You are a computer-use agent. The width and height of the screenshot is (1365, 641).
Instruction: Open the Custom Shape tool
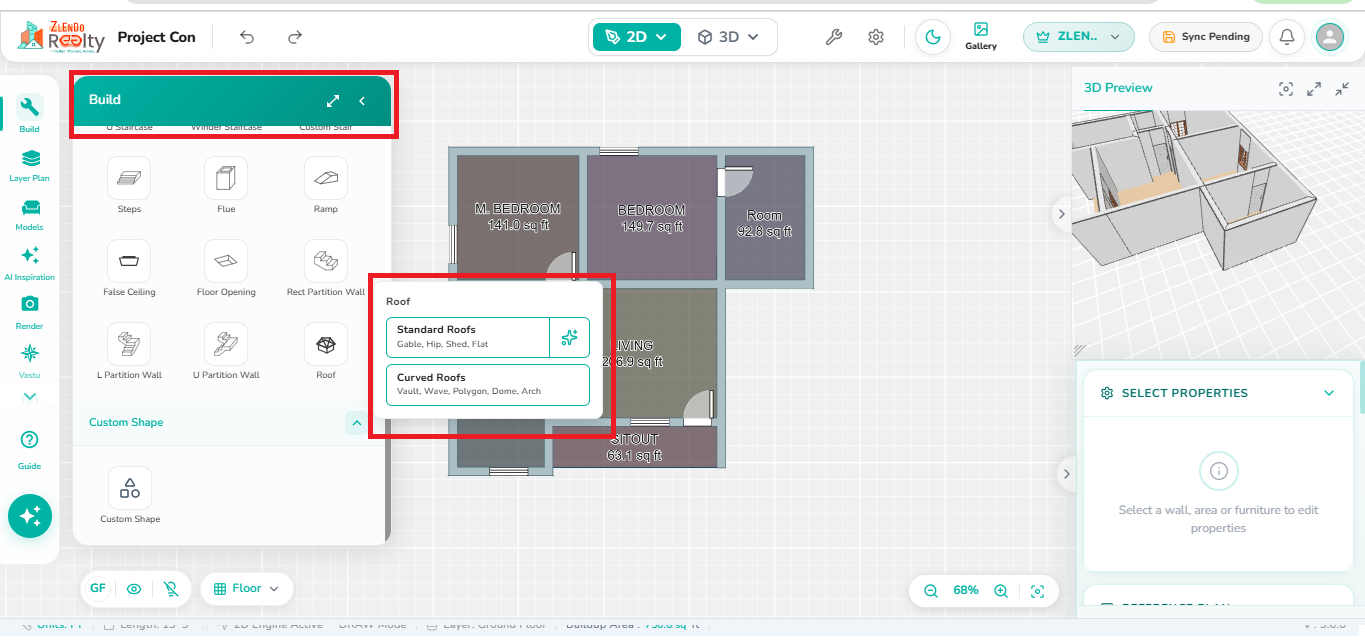click(130, 495)
